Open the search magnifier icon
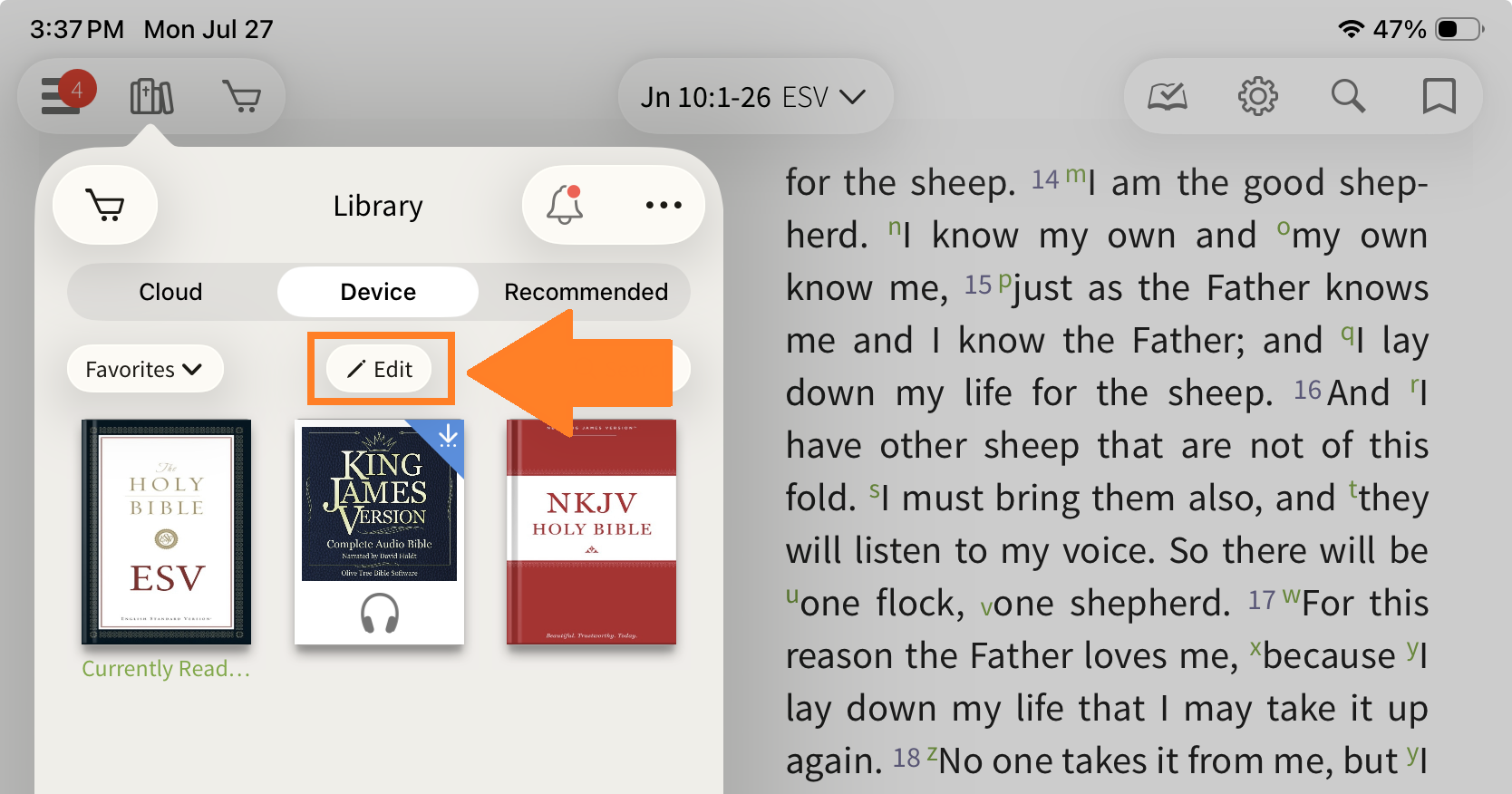 1348,96
